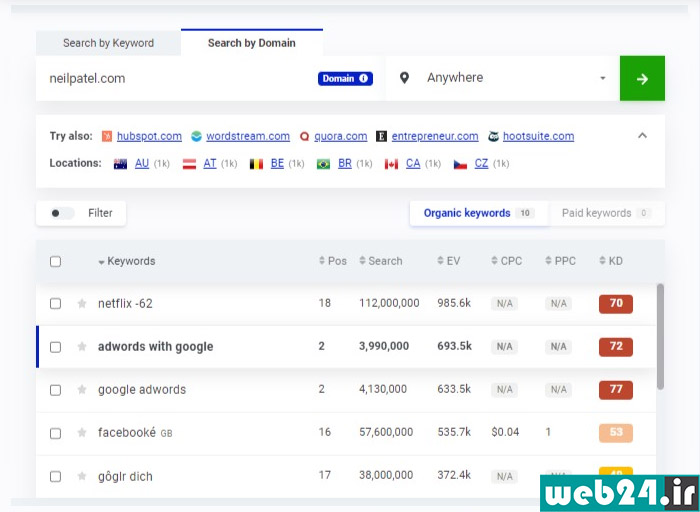Screen dimensions: 700x512
Task: Click the location pin icon
Action: click(404, 78)
